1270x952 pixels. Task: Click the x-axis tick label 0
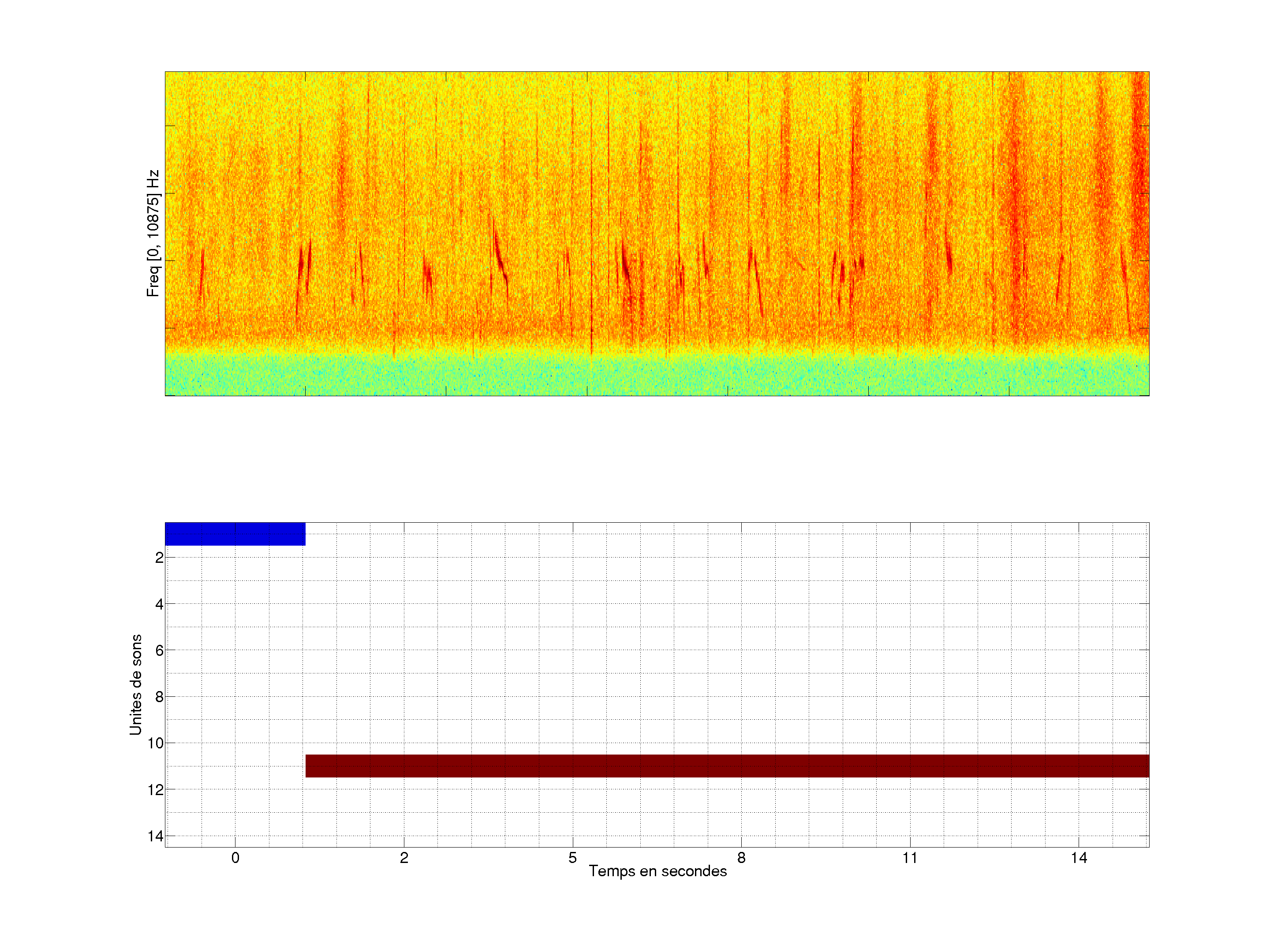click(x=235, y=858)
